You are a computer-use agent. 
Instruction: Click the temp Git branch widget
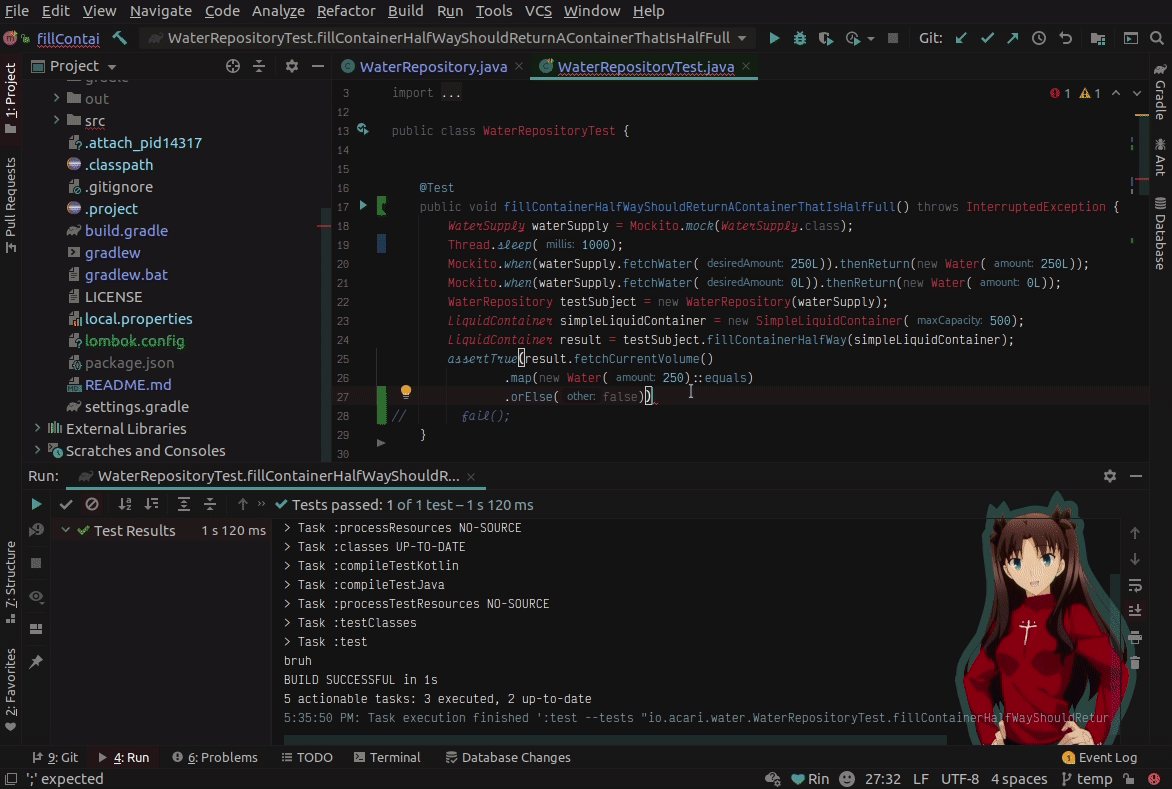(1087, 779)
